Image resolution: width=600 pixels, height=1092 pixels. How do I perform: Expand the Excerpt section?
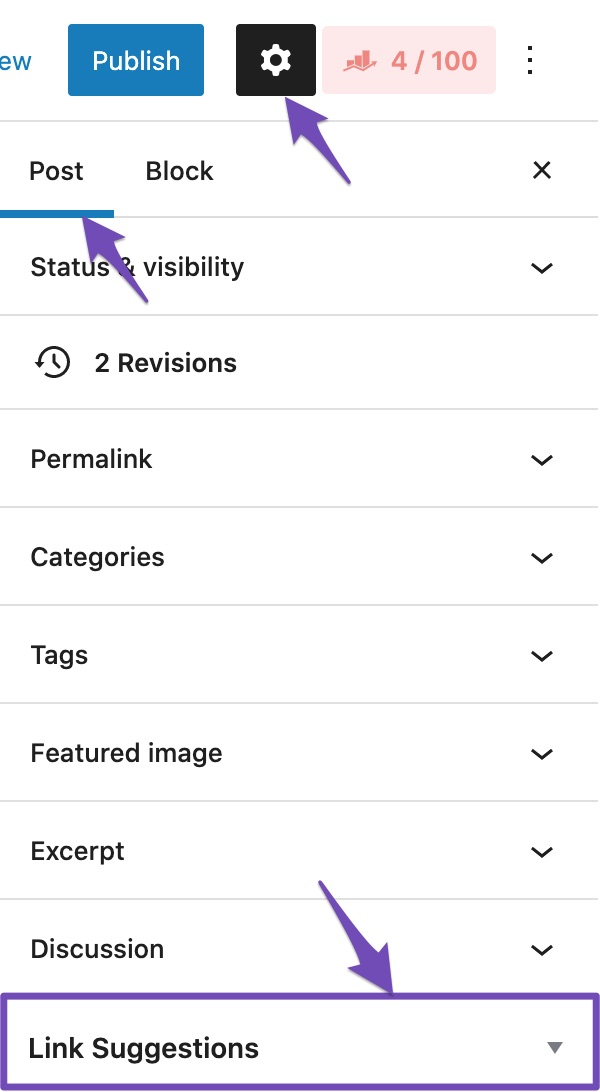point(300,851)
